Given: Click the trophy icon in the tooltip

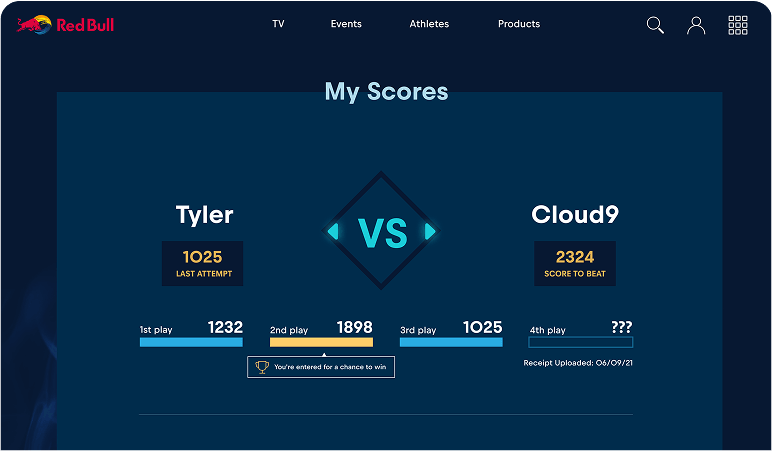Looking at the screenshot, I should click(262, 367).
